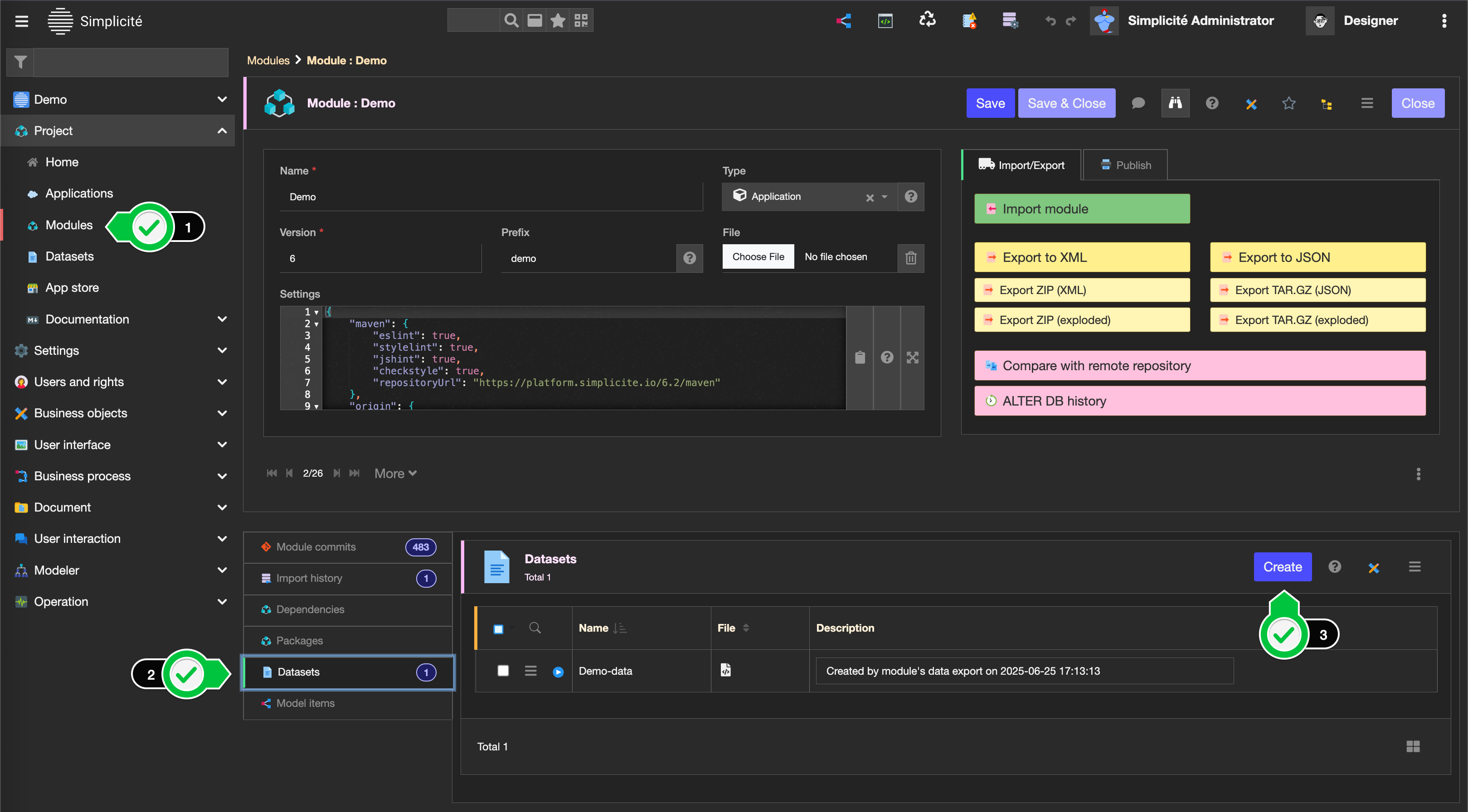Click the Create button in Datasets panel

click(1282, 566)
